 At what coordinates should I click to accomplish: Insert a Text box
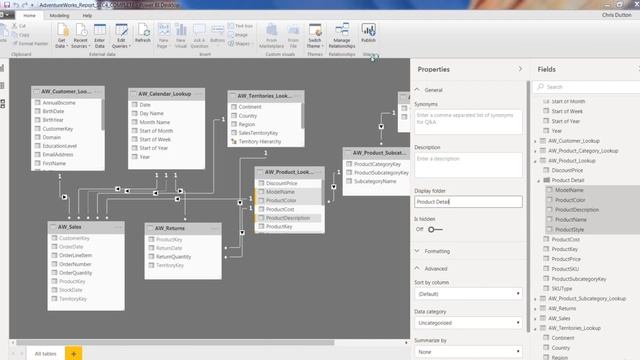(x=240, y=26)
